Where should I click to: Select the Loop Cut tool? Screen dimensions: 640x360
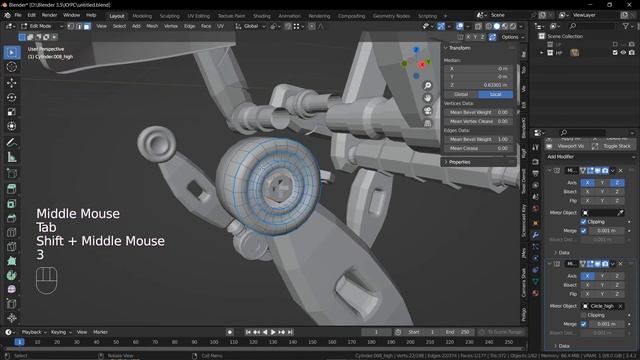point(11,232)
